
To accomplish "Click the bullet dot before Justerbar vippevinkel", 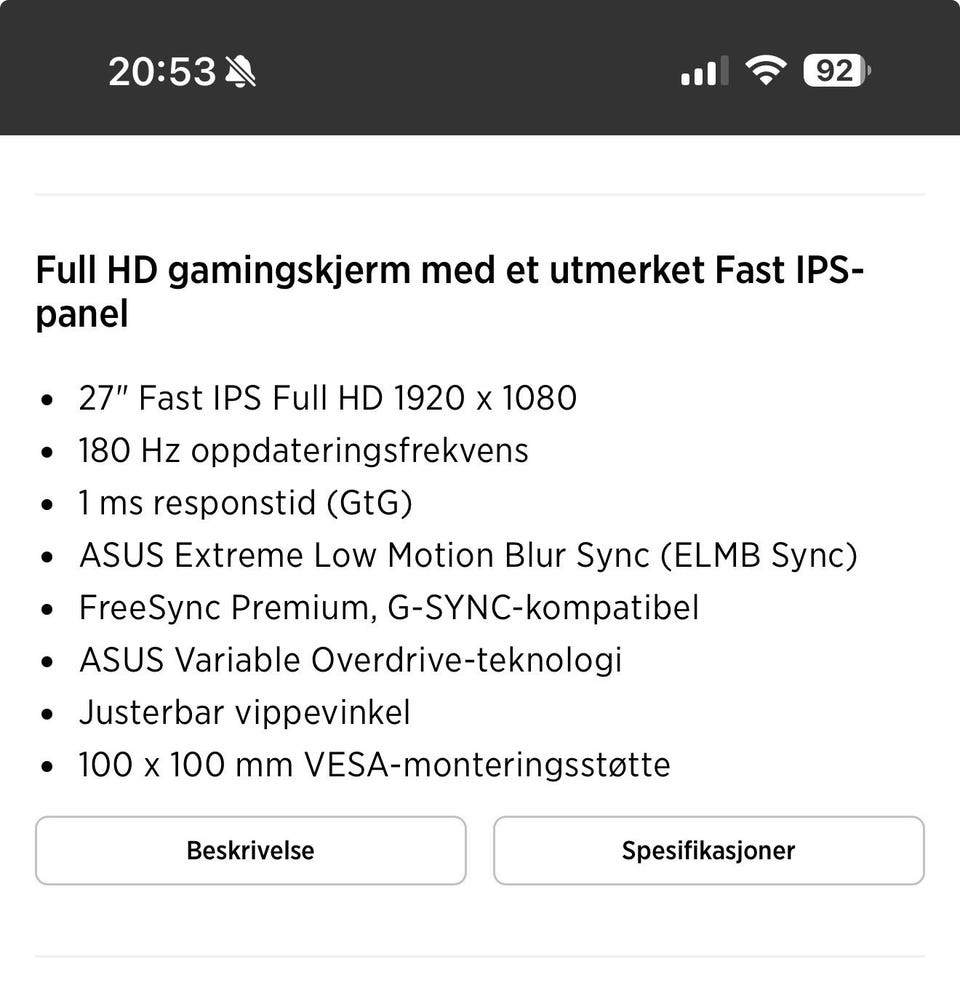I will click(47, 715).
